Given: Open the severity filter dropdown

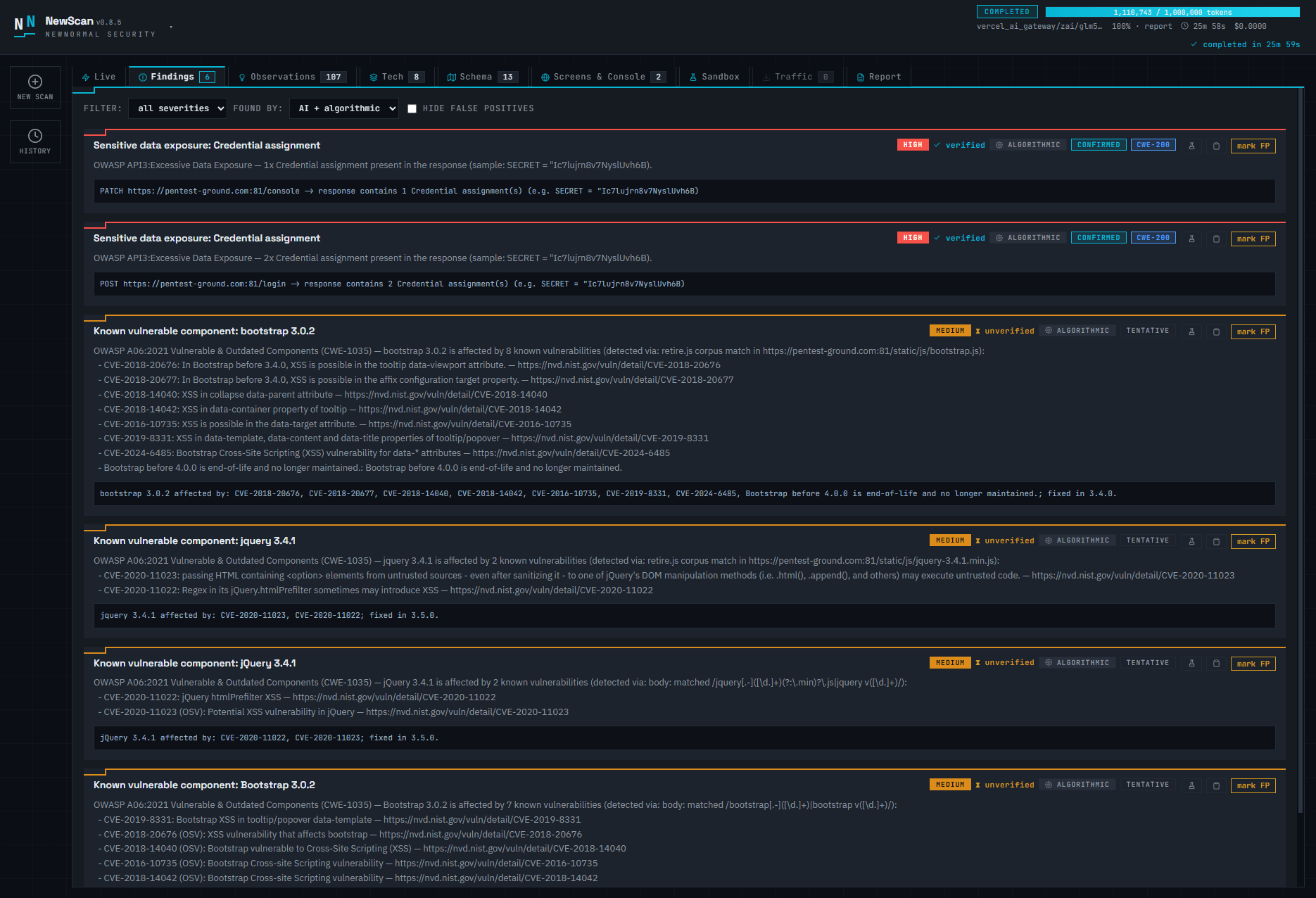Looking at the screenshot, I should tap(178, 108).
